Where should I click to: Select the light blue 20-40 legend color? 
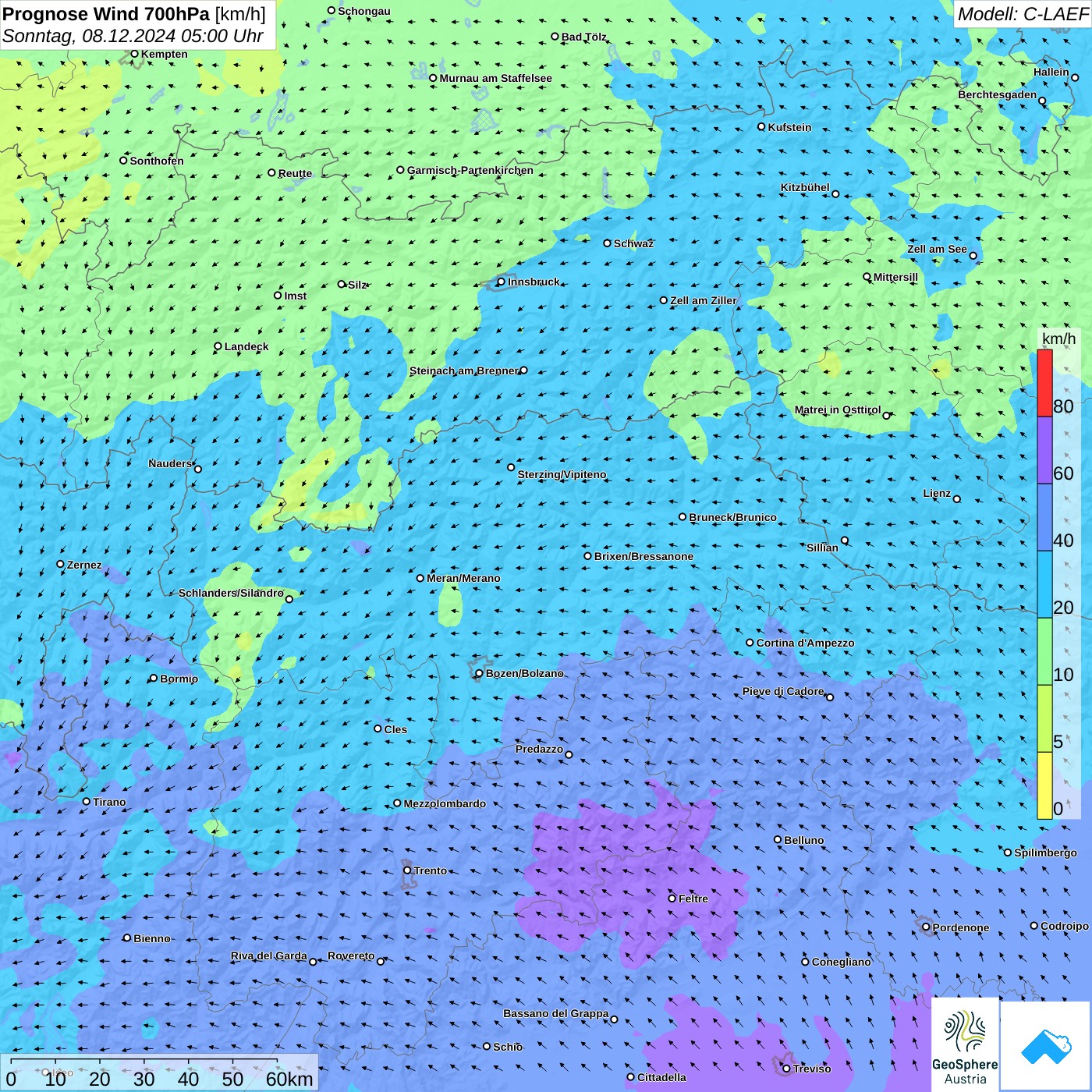1044,584
